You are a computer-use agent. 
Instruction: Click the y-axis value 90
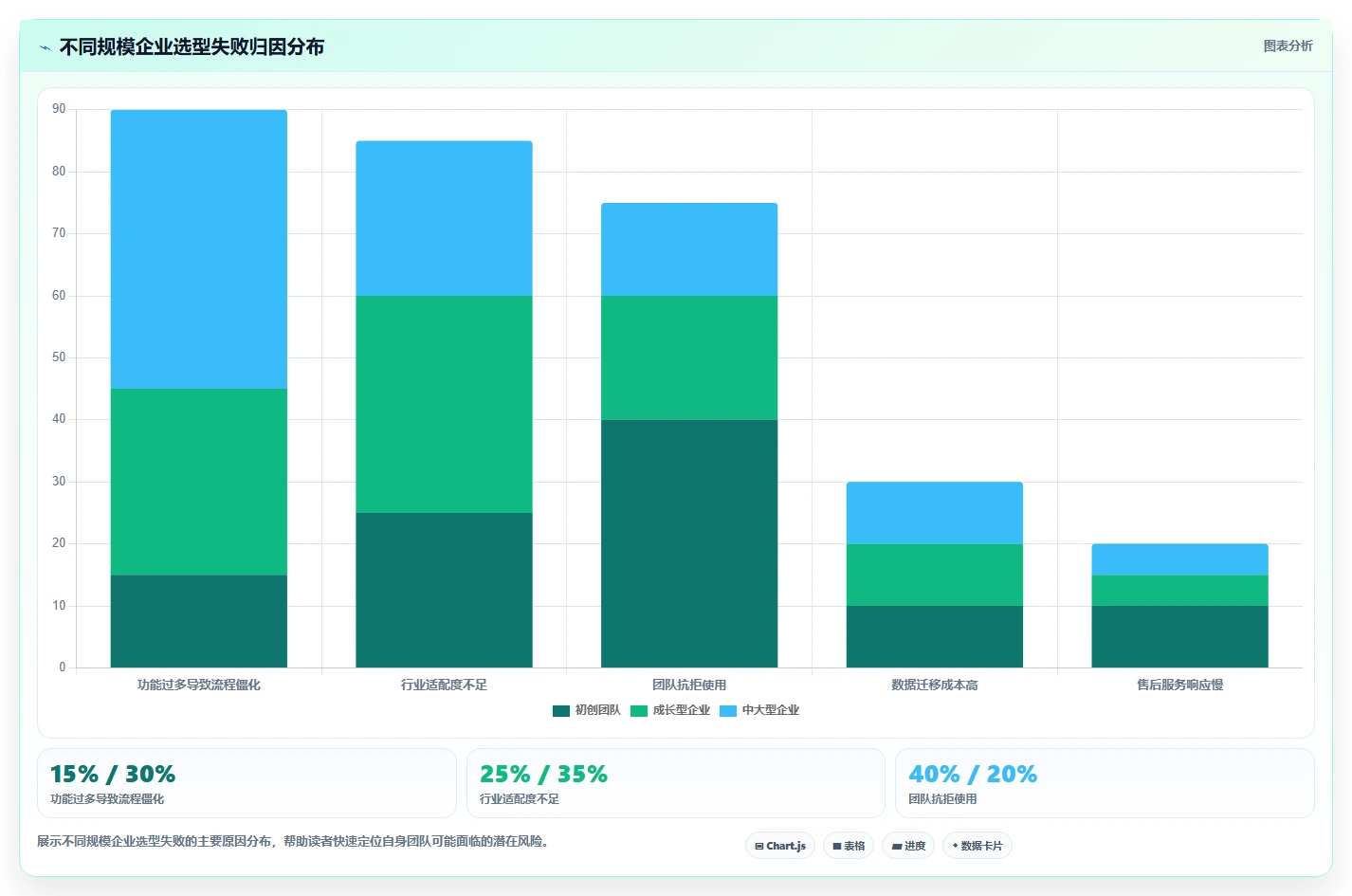[59, 109]
